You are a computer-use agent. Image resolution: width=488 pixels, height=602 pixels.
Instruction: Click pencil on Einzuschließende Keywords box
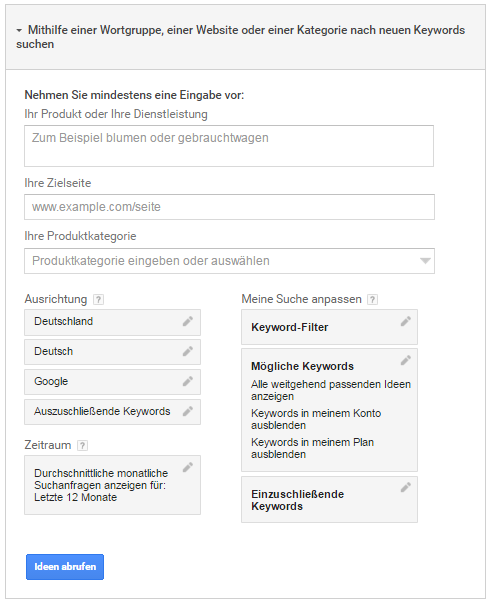pos(405,487)
